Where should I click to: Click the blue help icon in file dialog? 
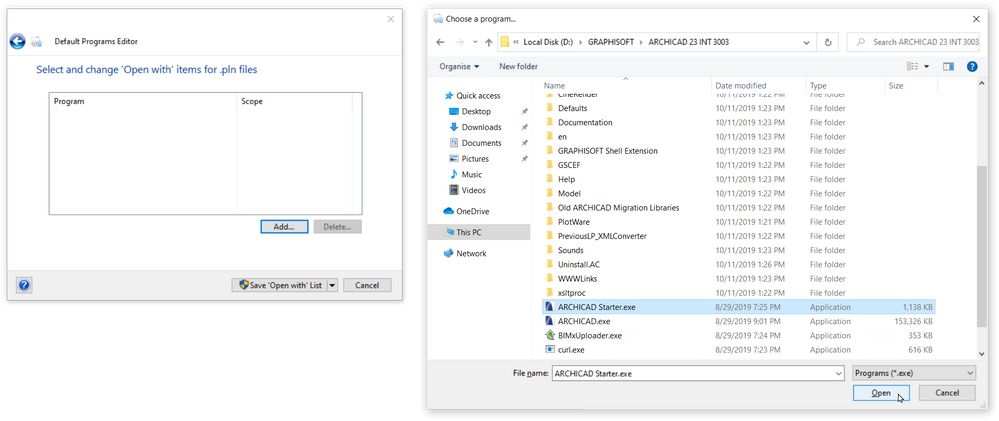coord(972,66)
